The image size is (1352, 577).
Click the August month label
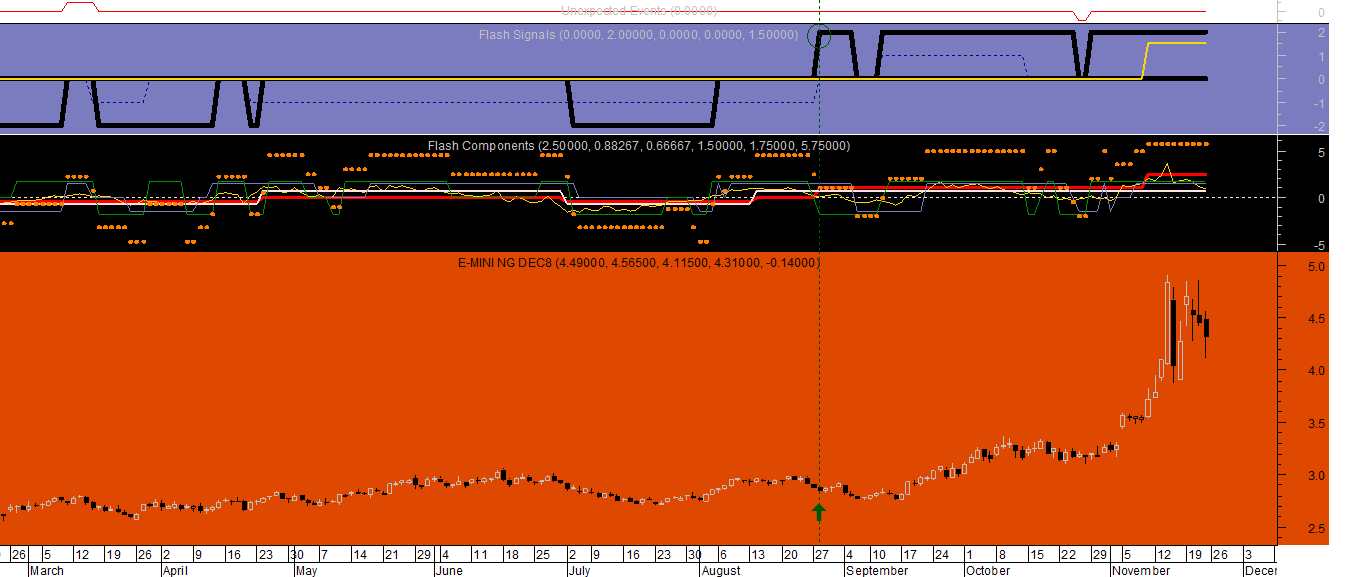pos(721,571)
